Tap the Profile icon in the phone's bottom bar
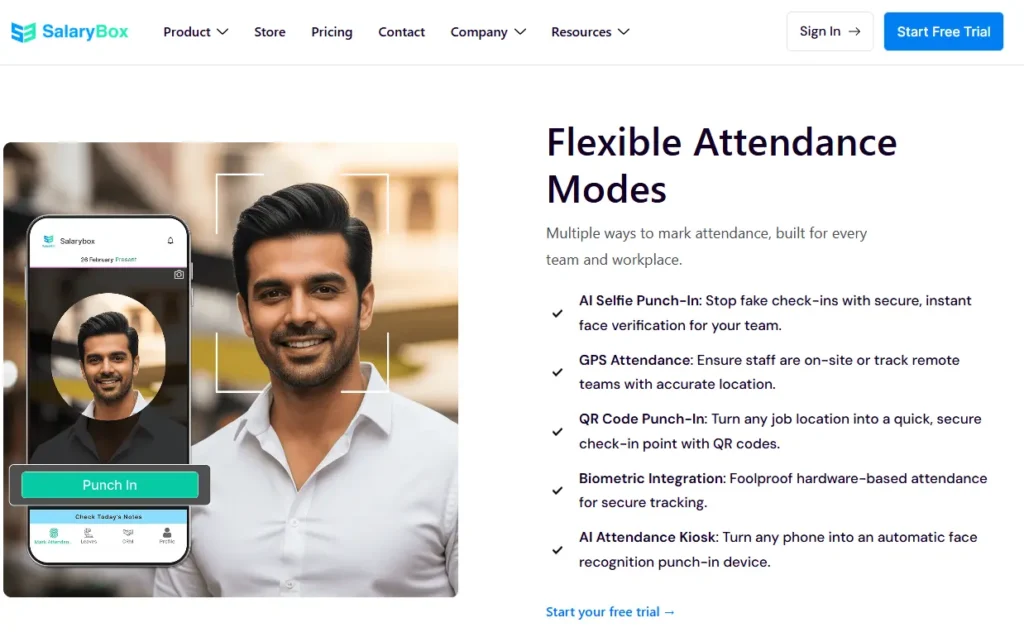 coord(166,535)
